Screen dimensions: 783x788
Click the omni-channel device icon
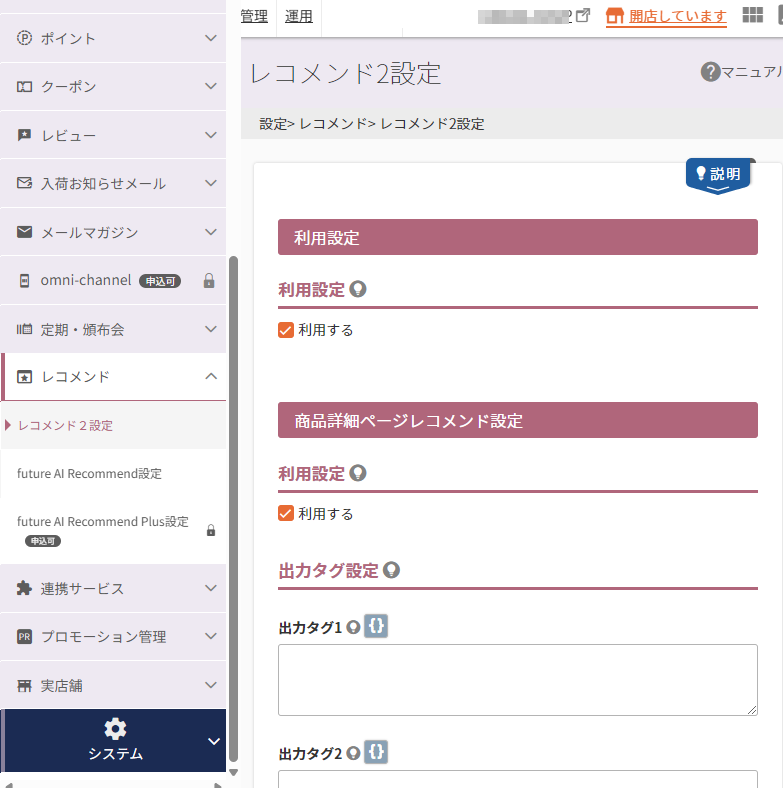coord(24,280)
